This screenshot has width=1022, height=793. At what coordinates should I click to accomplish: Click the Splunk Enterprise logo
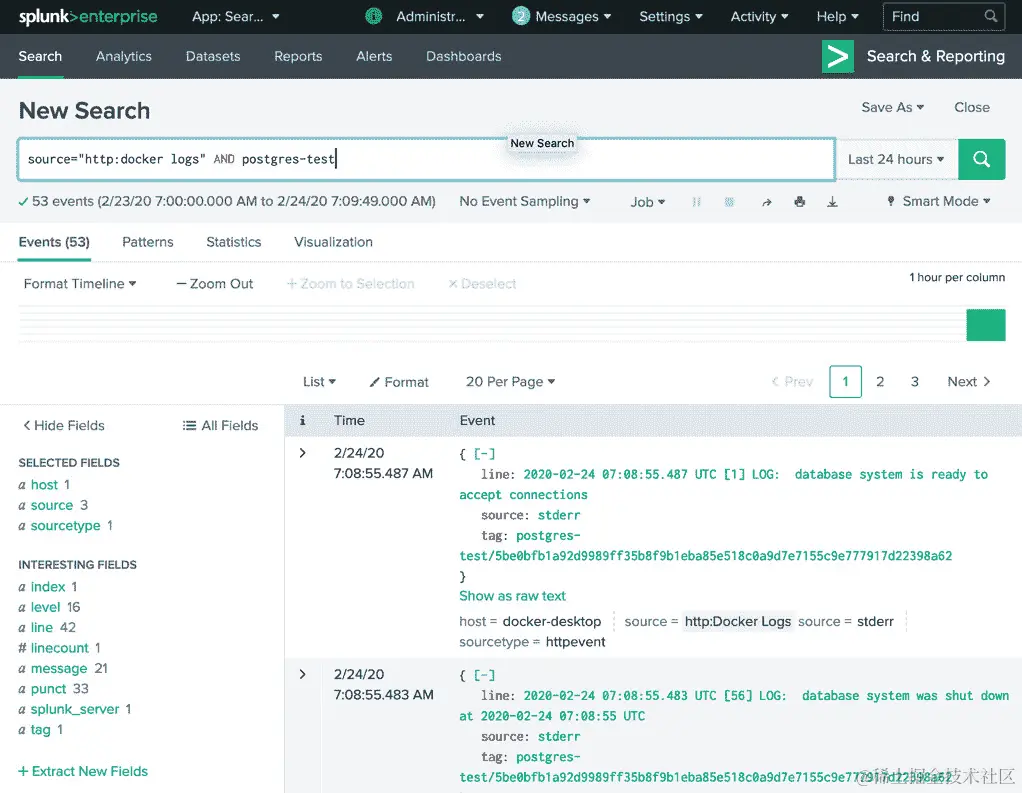click(88, 17)
